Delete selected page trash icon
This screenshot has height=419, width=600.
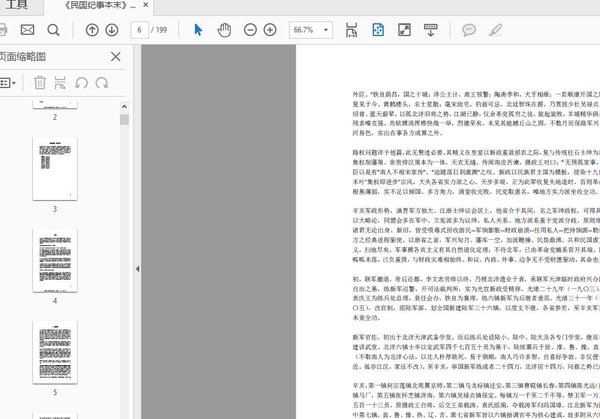point(40,83)
